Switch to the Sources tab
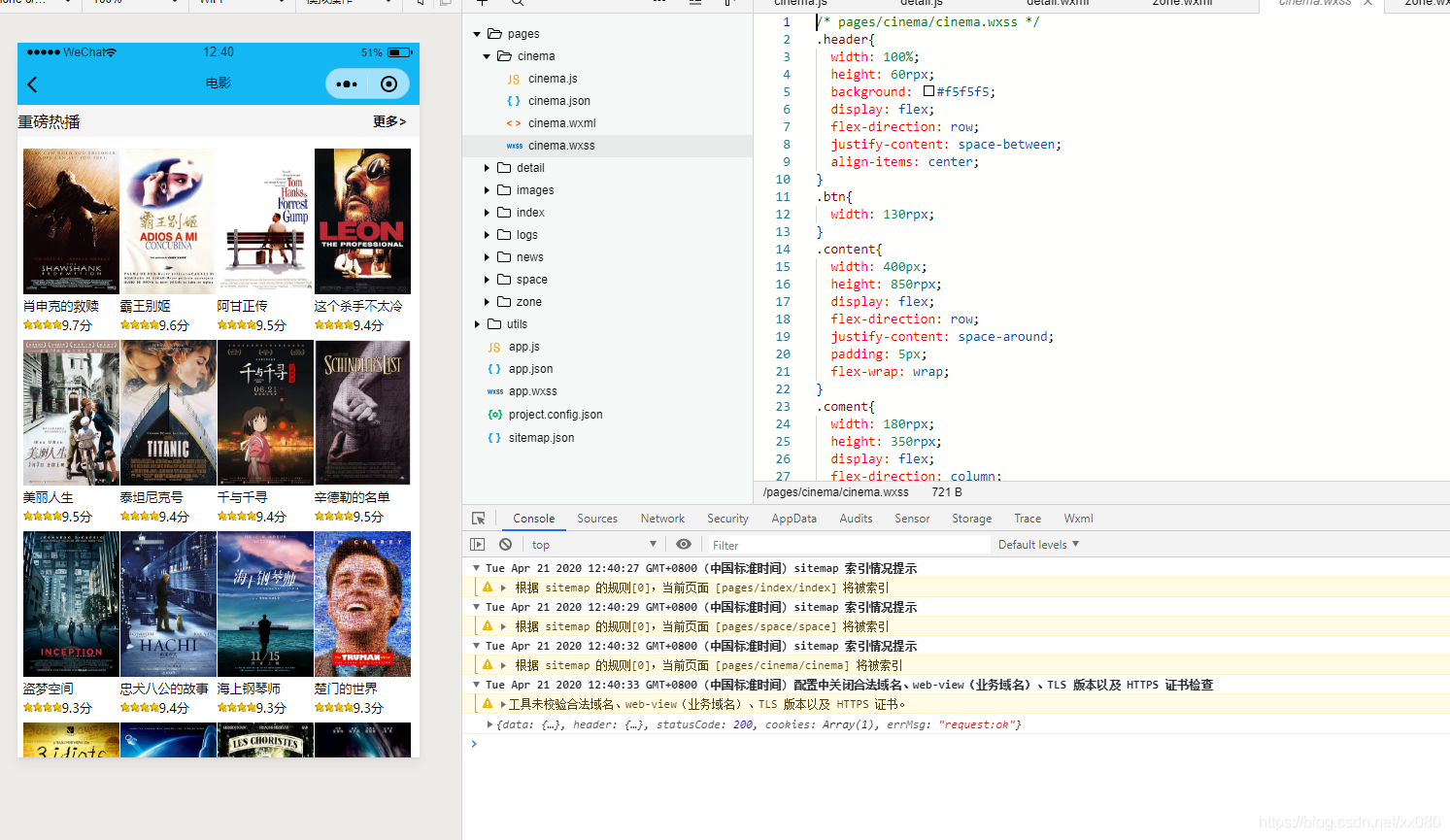Viewport: 1450px width, 840px height. coord(597,519)
